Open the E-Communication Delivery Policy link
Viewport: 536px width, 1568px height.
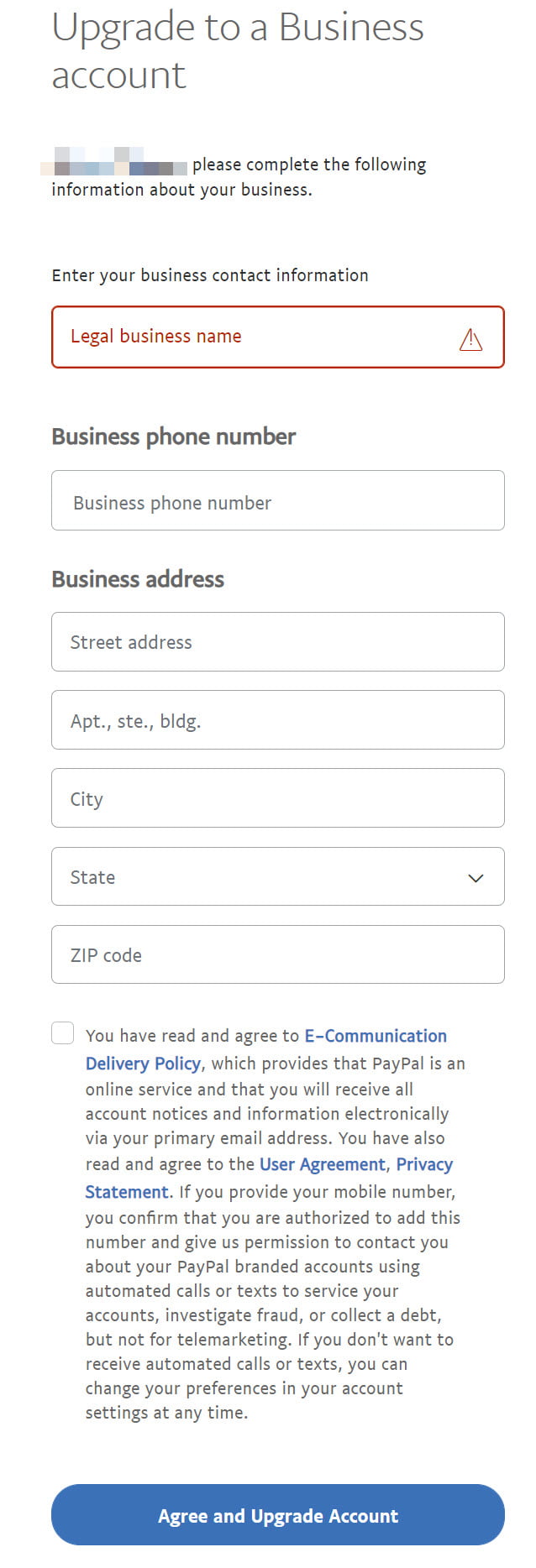375,1037
